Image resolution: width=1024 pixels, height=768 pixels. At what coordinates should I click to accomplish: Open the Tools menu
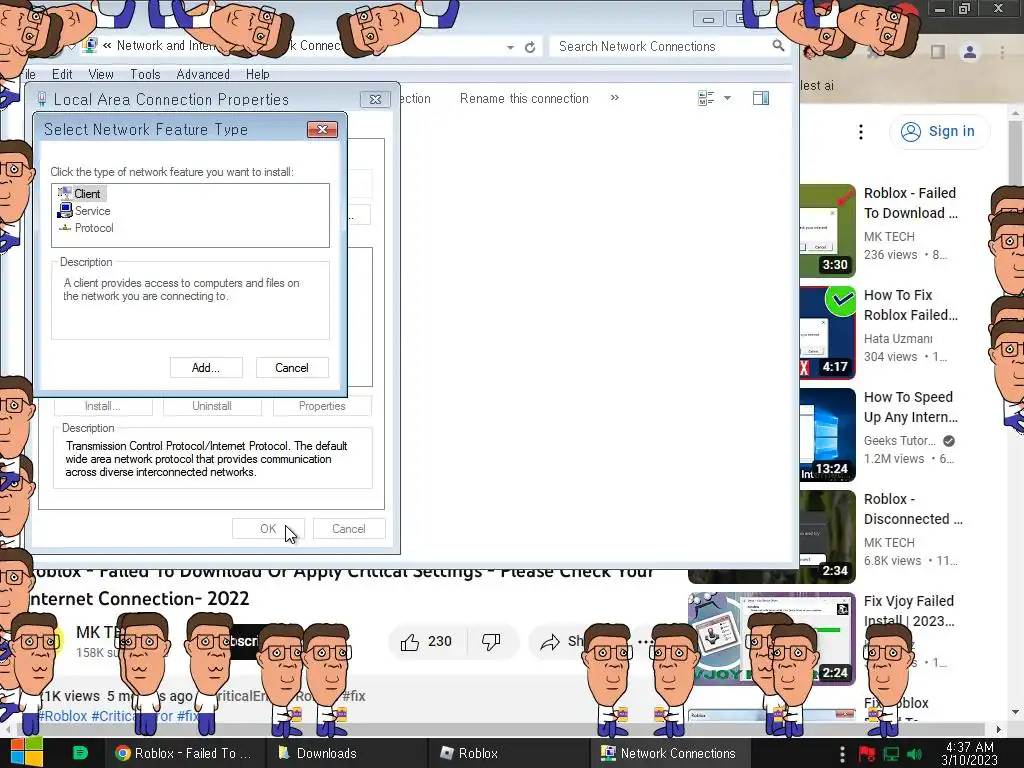[145, 74]
